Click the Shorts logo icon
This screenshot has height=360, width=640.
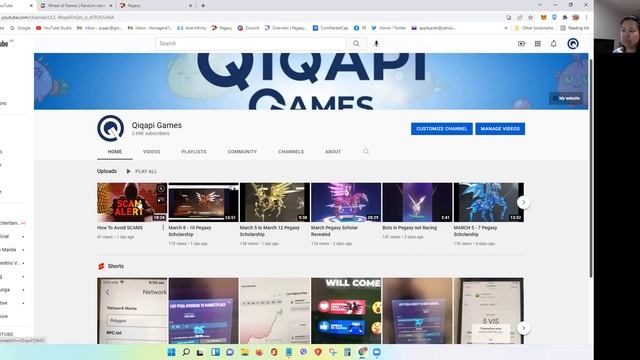[x=101, y=266]
